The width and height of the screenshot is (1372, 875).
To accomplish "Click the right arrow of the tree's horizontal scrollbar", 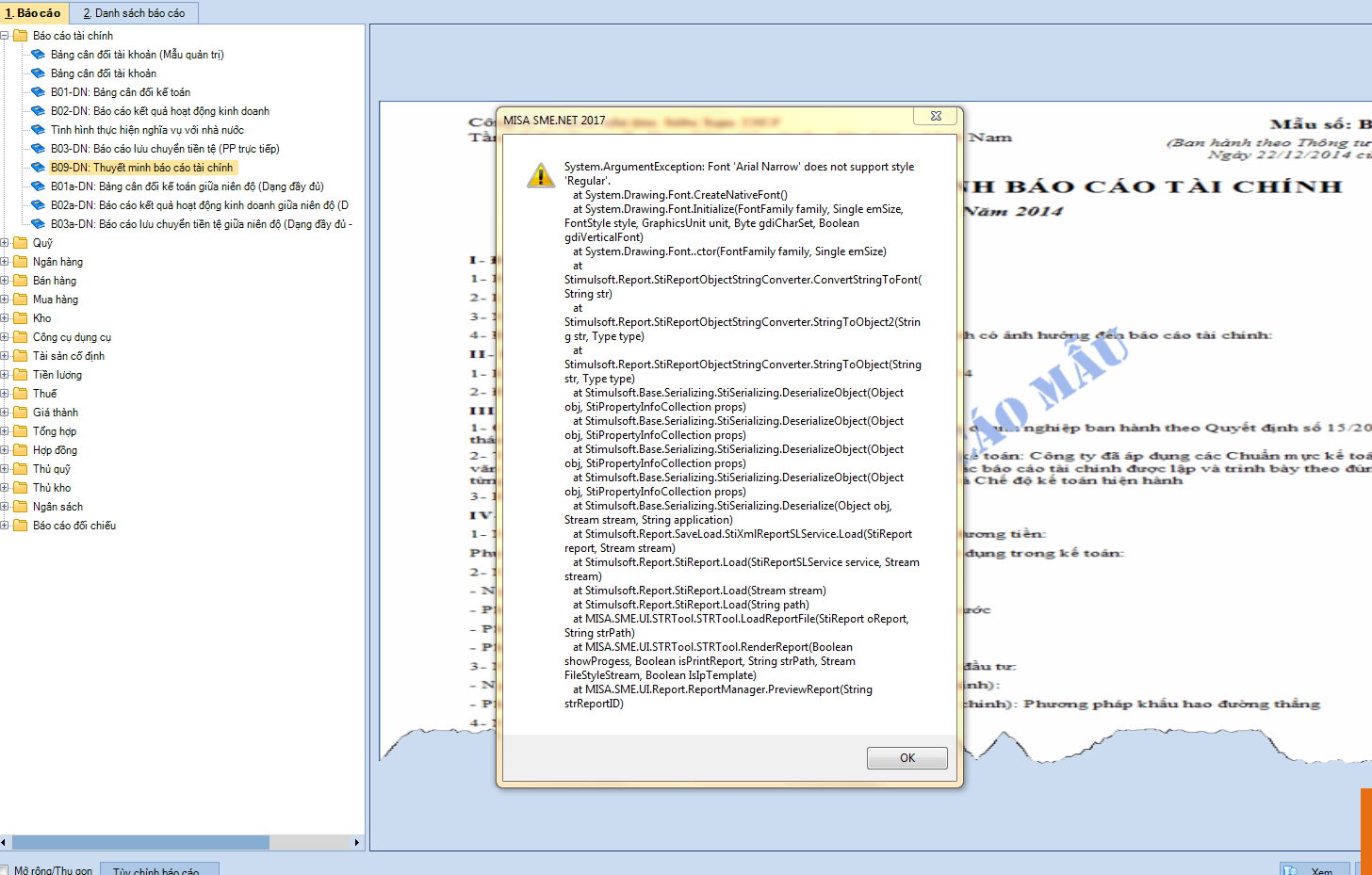I will click(x=357, y=842).
